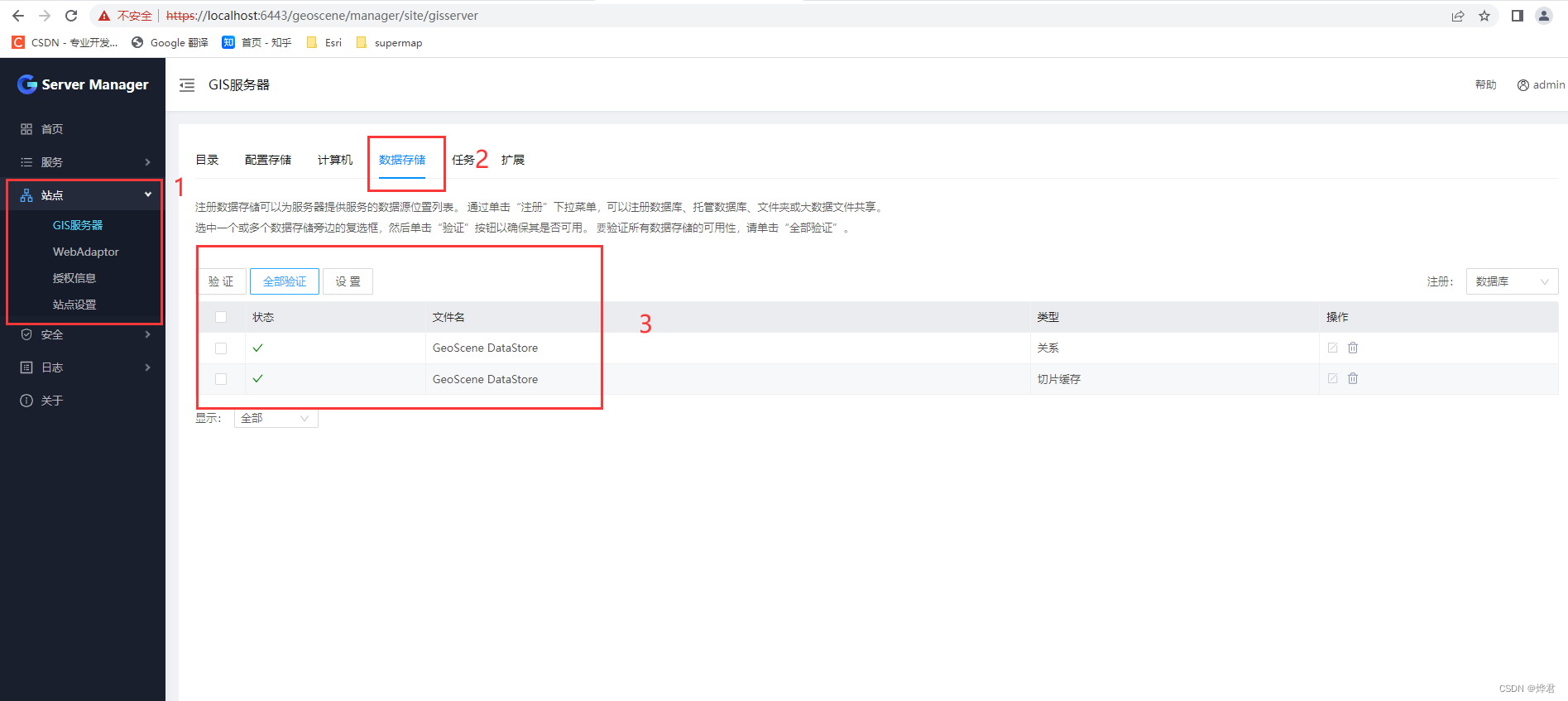The image size is (1568, 701).
Task: Open the CSDN bookmark
Action: click(x=65, y=42)
